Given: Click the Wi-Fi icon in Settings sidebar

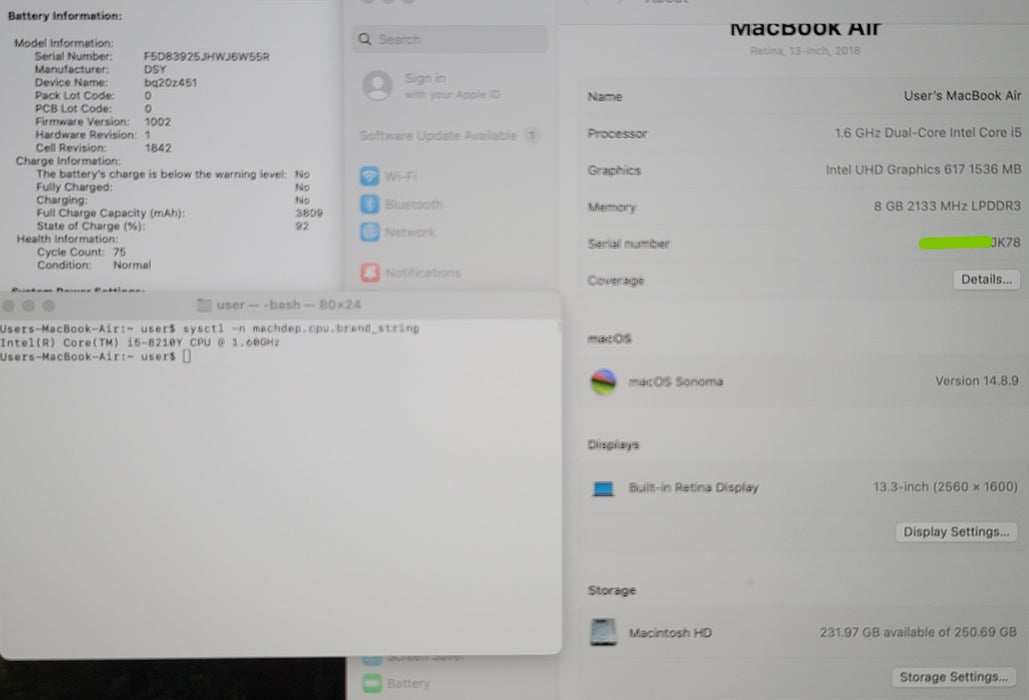Looking at the screenshot, I should [x=369, y=176].
